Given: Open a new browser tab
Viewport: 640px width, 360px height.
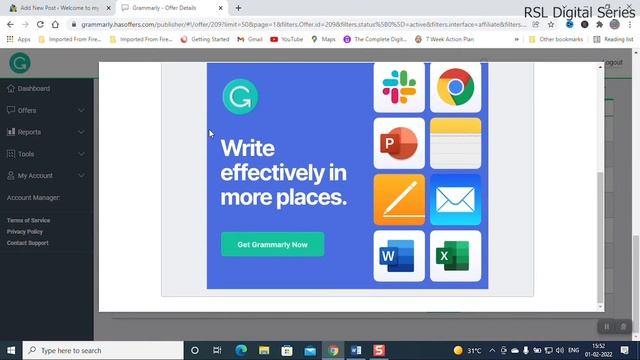Looking at the screenshot, I should point(238,8).
